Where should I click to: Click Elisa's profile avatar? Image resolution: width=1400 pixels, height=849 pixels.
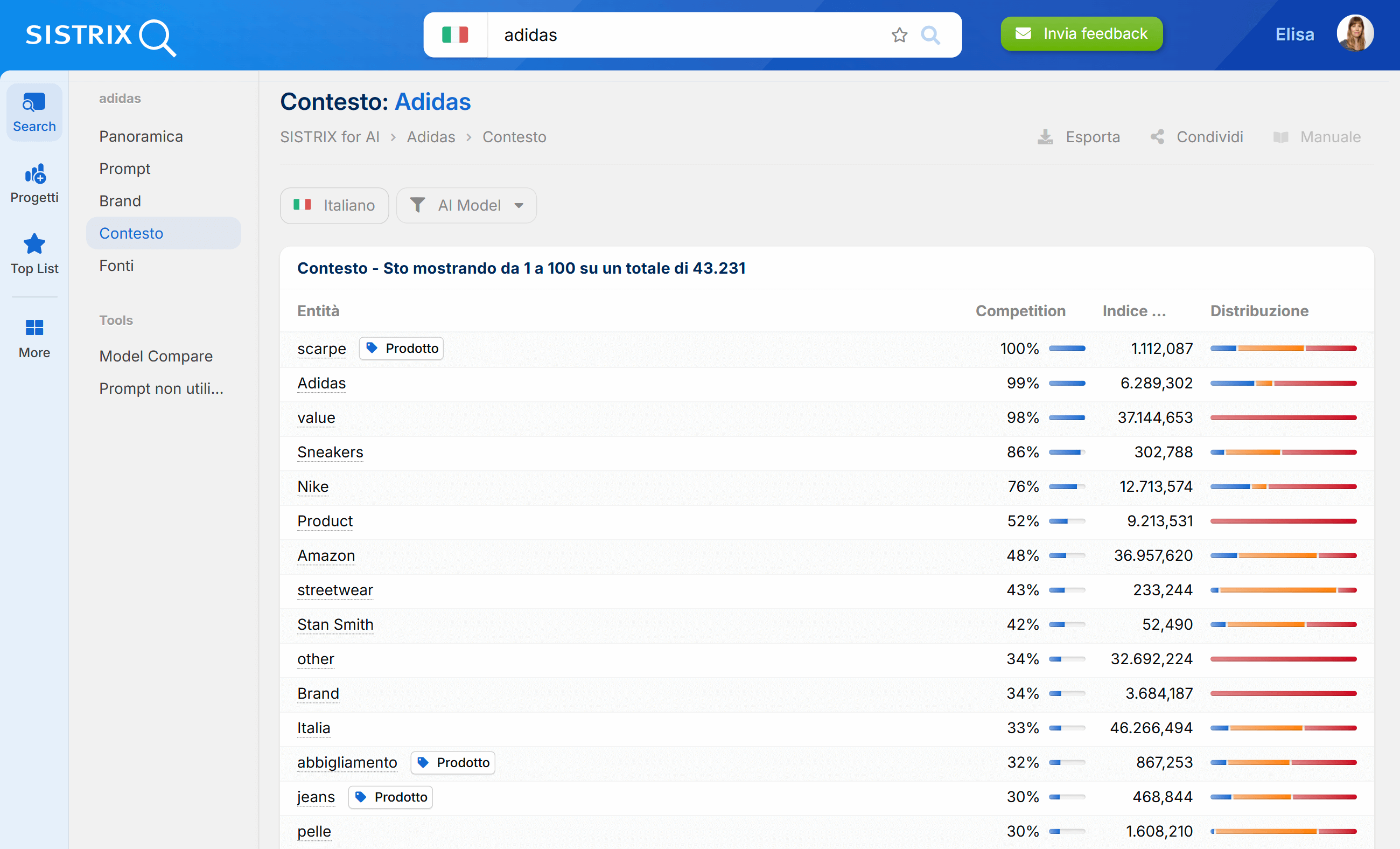(1355, 34)
